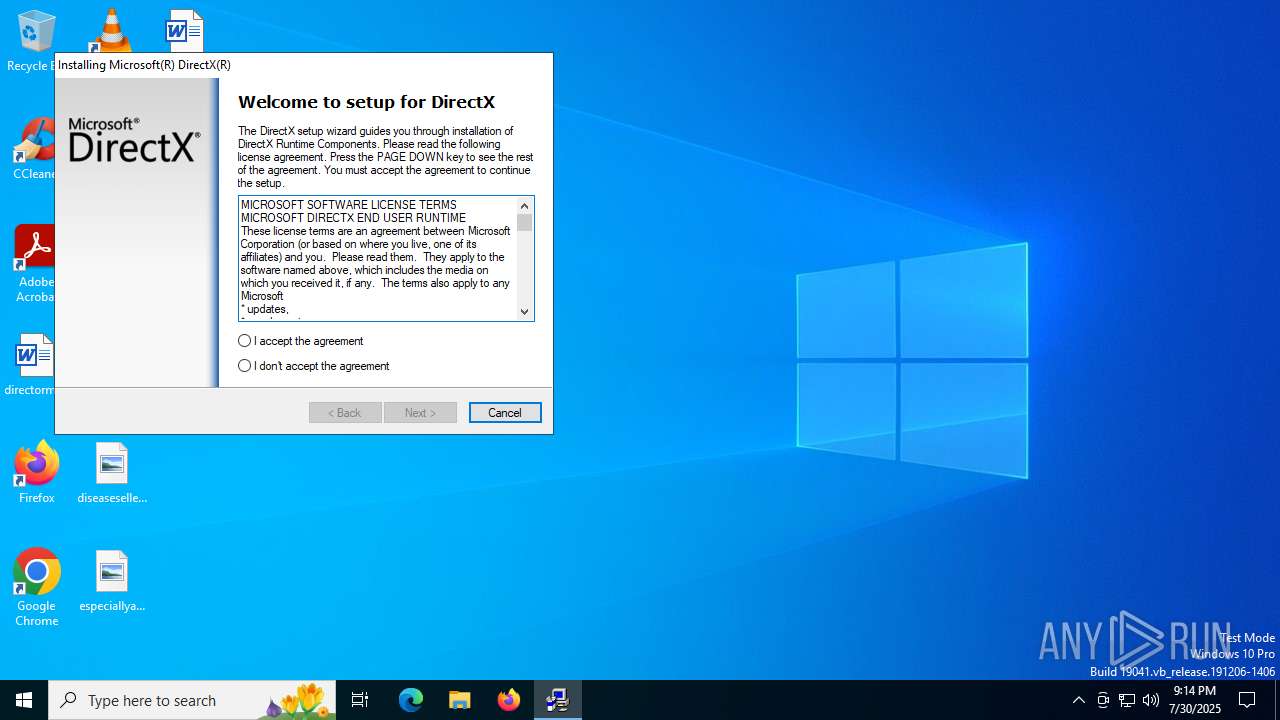The image size is (1280, 720).
Task: Open Task View from the taskbar
Action: (x=360, y=700)
